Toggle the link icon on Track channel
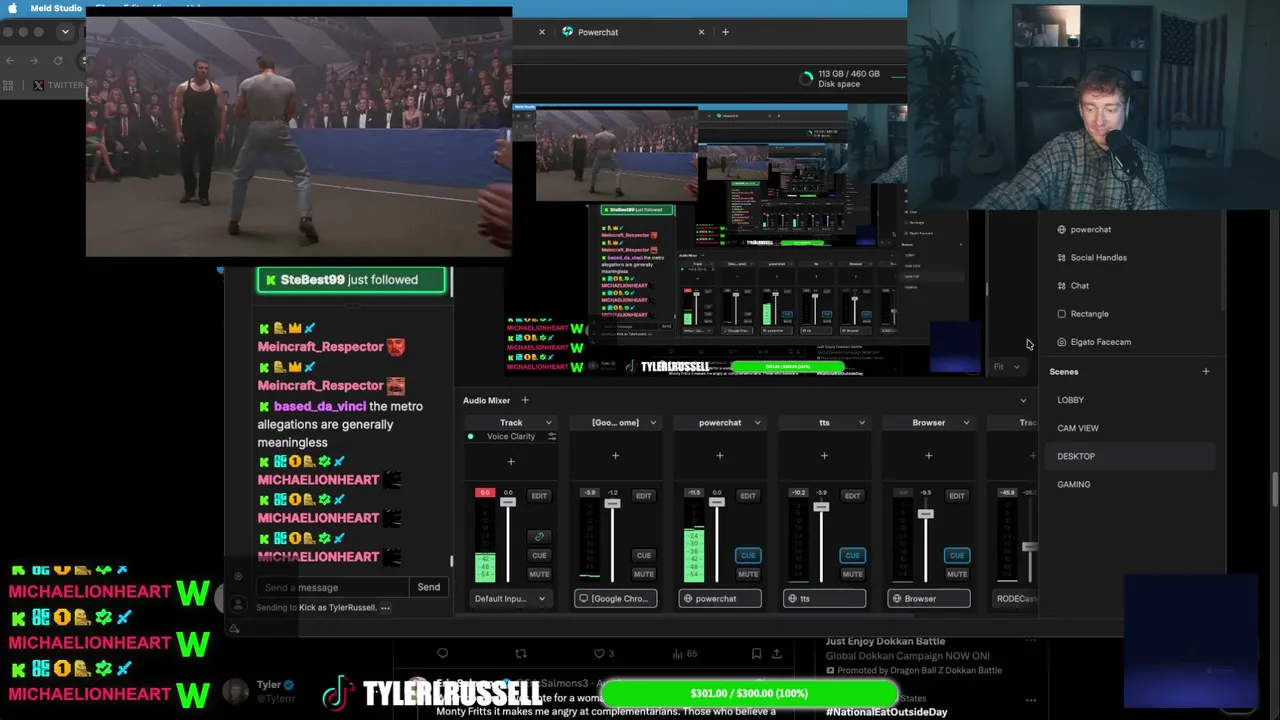 point(539,537)
